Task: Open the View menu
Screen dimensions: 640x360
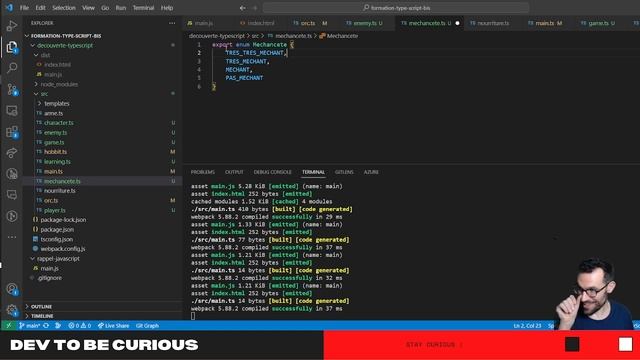Action: point(88,8)
